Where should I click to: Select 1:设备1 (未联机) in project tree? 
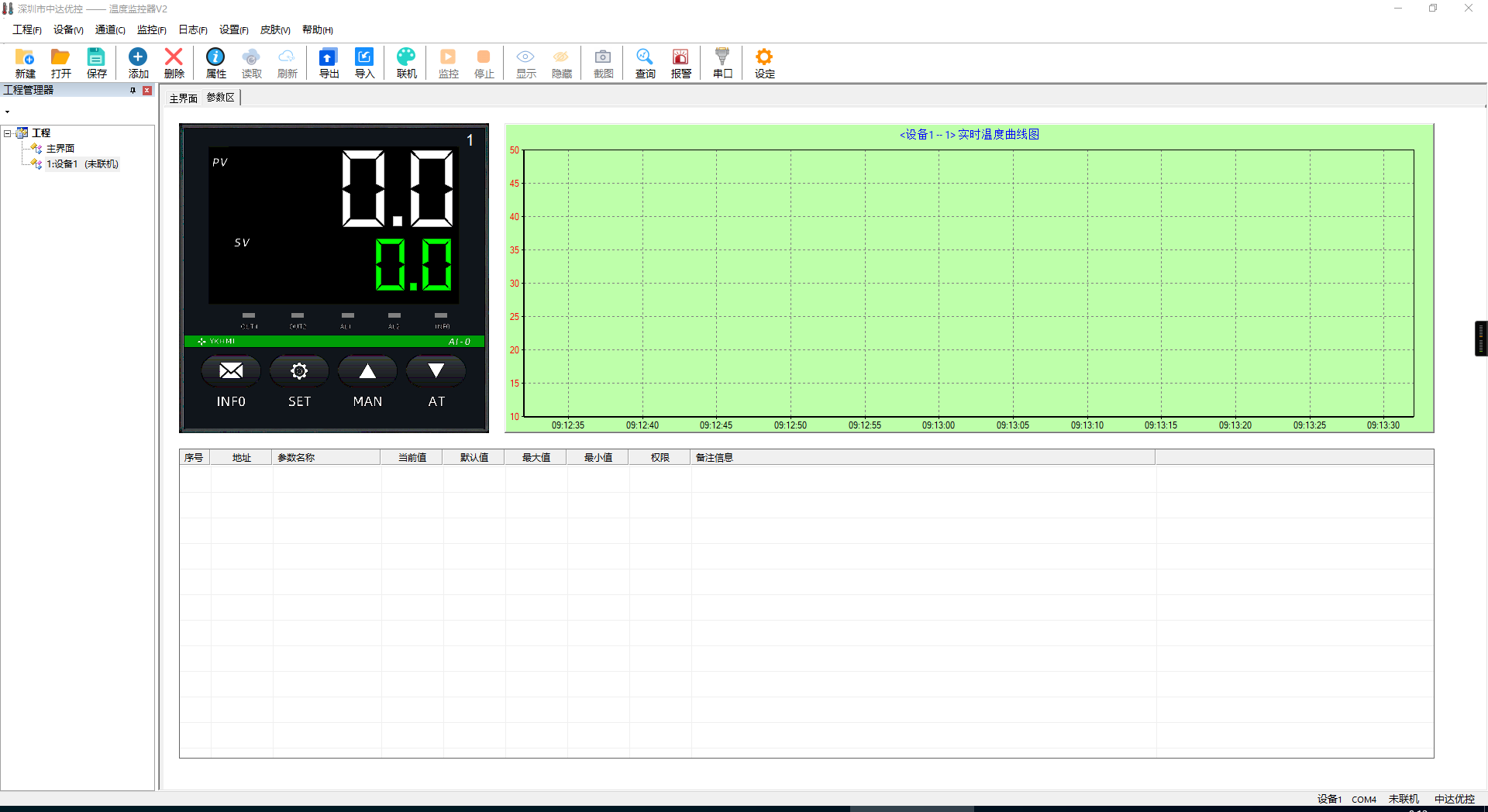tap(81, 164)
